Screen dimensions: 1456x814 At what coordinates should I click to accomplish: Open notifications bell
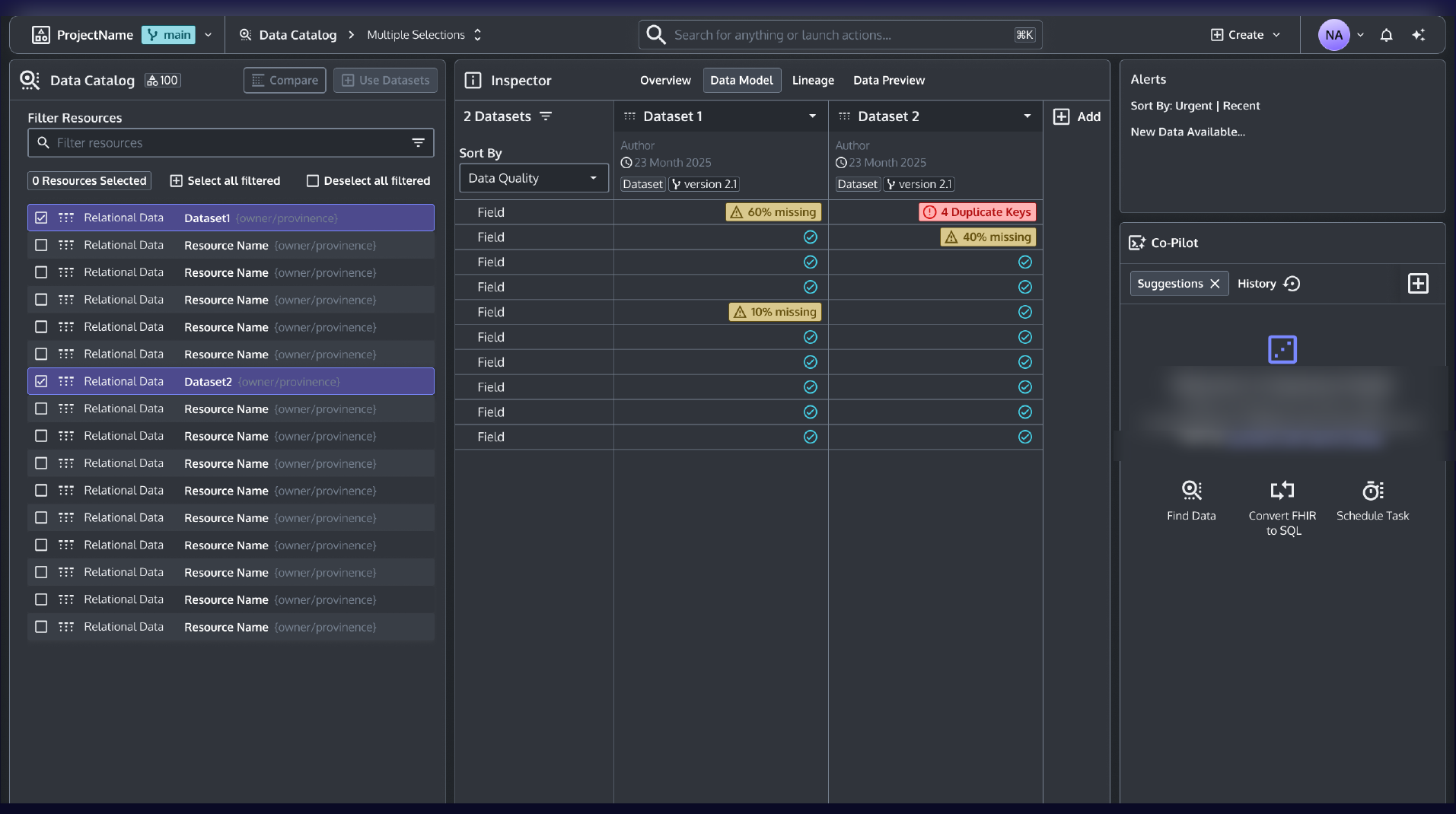(1386, 35)
